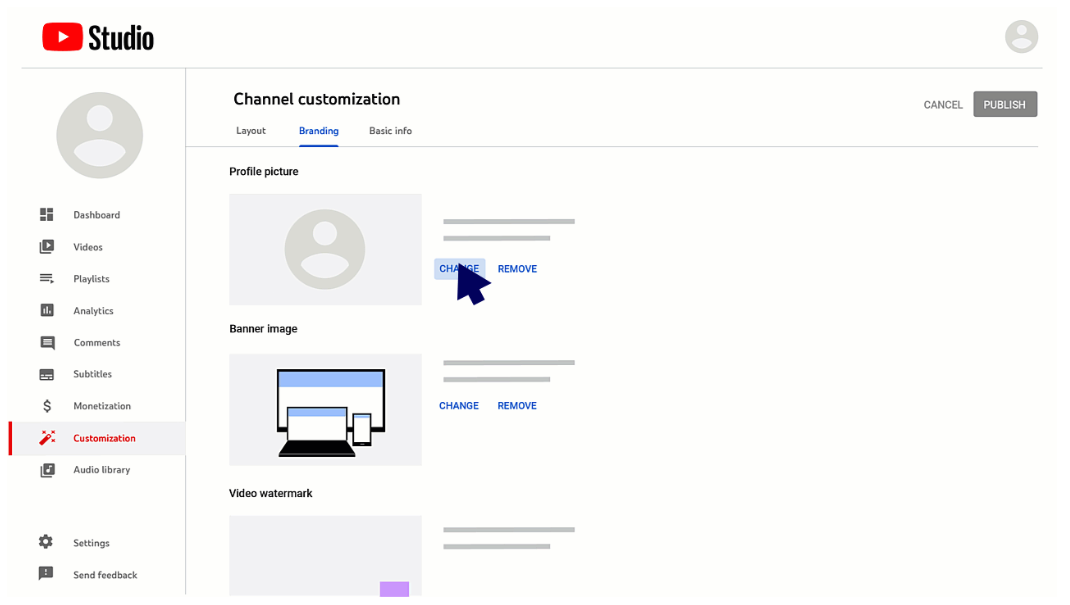View channel Analytics
This screenshot has width=1070, height=605.
pos(94,310)
